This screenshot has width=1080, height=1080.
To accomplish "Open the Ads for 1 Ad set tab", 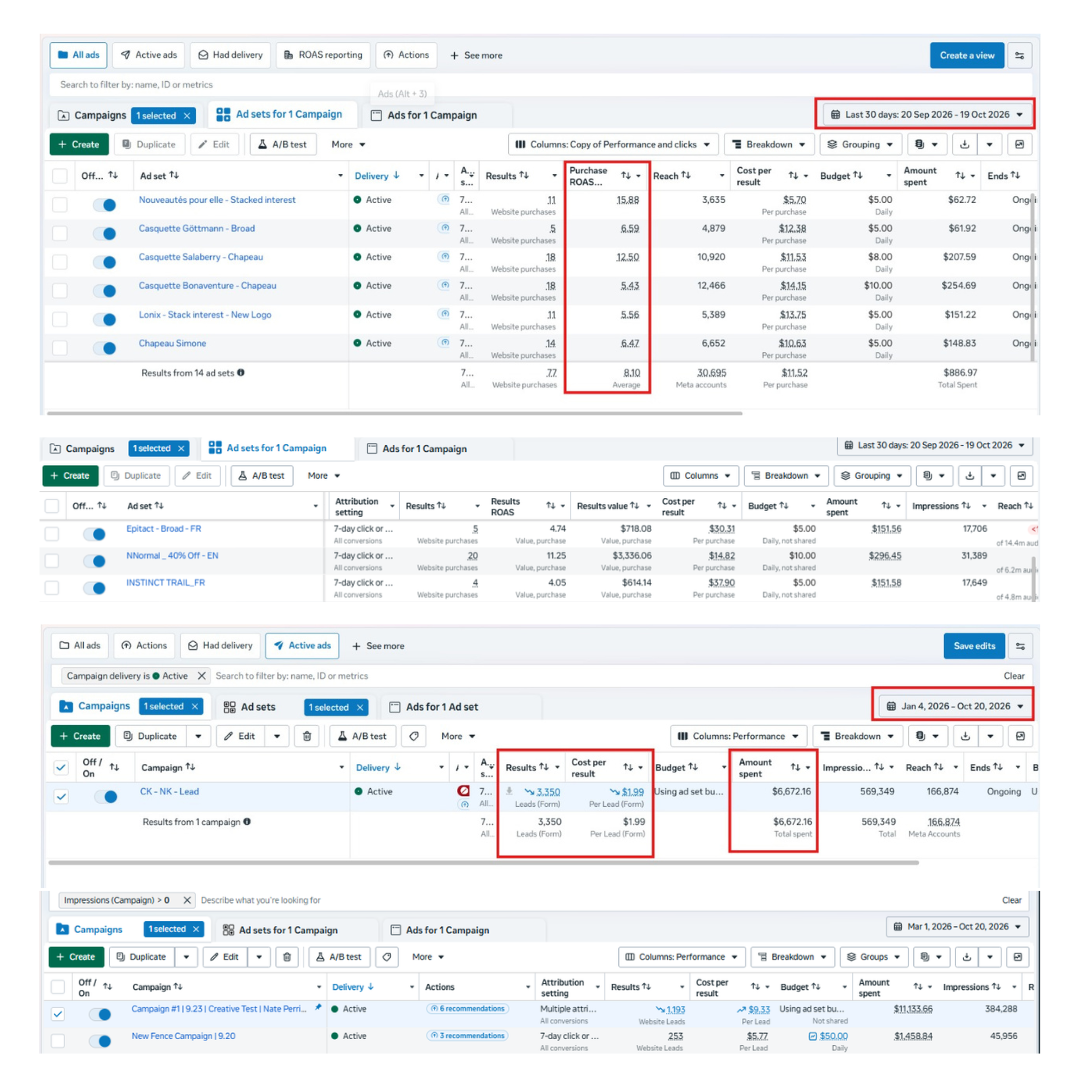I will pos(434,707).
